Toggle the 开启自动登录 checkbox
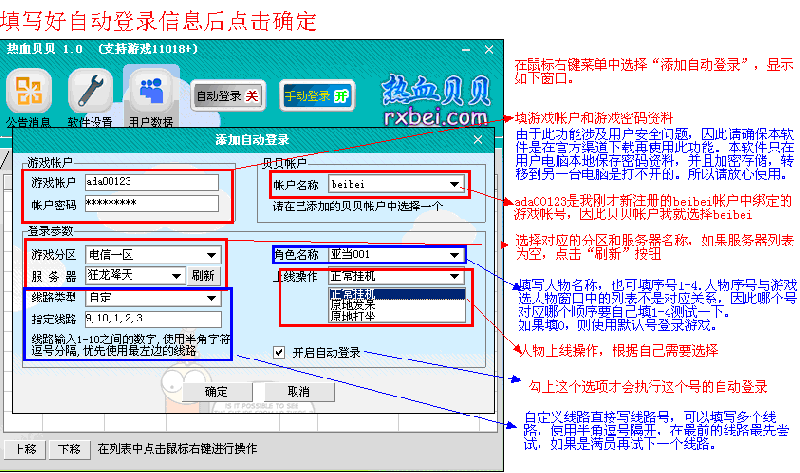Screen dimensions: 800x473 (x=280, y=352)
